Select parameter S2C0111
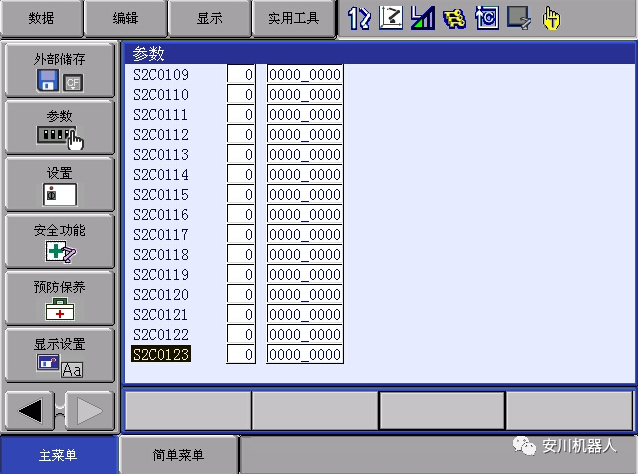The image size is (638, 474). pos(161,114)
